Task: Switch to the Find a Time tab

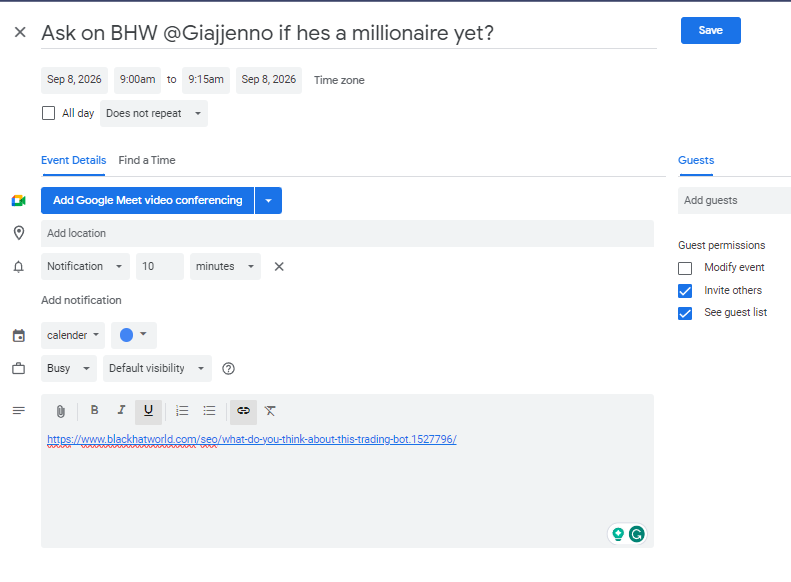Action: click(147, 160)
